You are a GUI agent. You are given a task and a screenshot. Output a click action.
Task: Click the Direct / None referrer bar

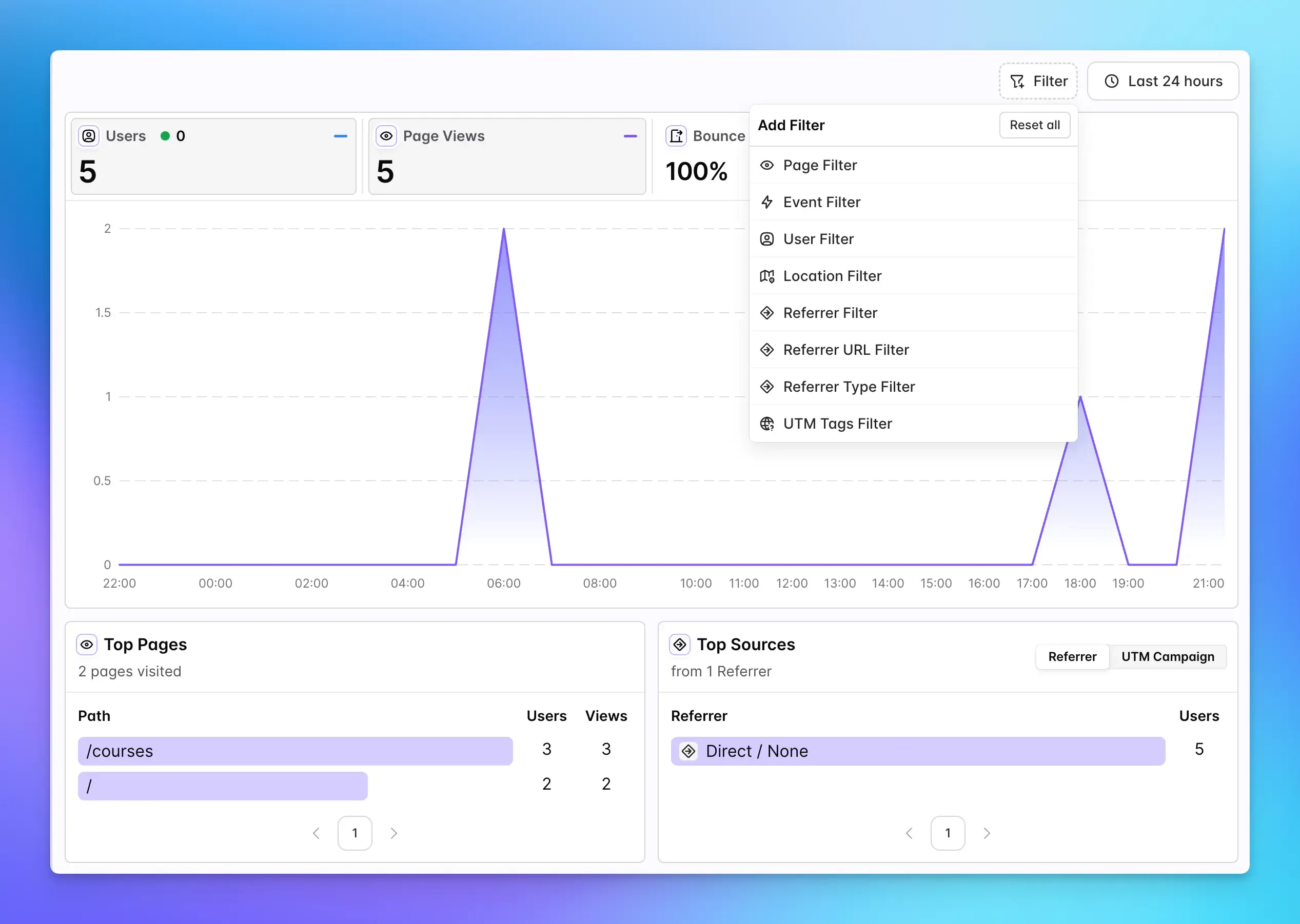click(x=917, y=751)
